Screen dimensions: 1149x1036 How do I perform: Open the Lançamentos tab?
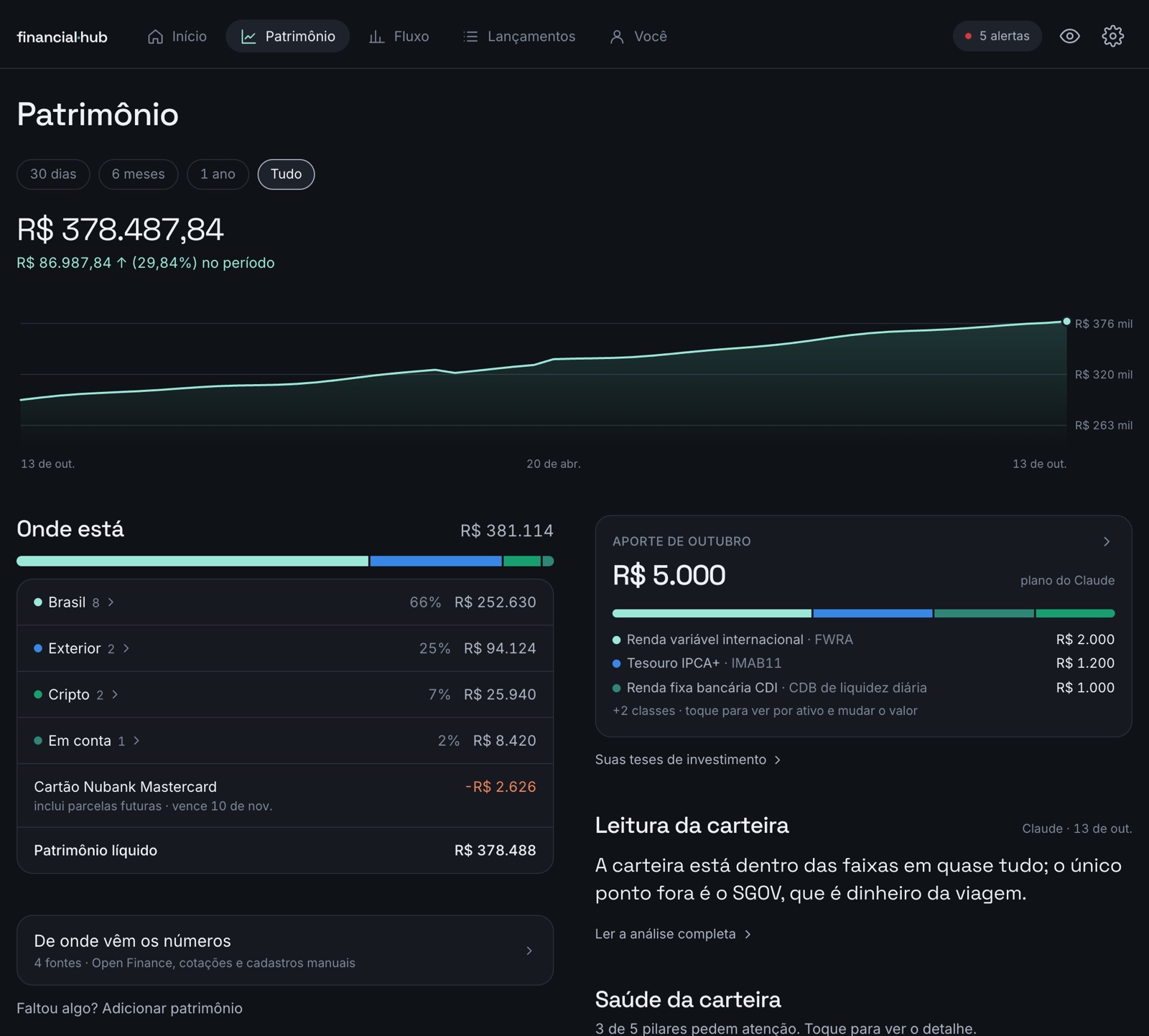click(519, 37)
